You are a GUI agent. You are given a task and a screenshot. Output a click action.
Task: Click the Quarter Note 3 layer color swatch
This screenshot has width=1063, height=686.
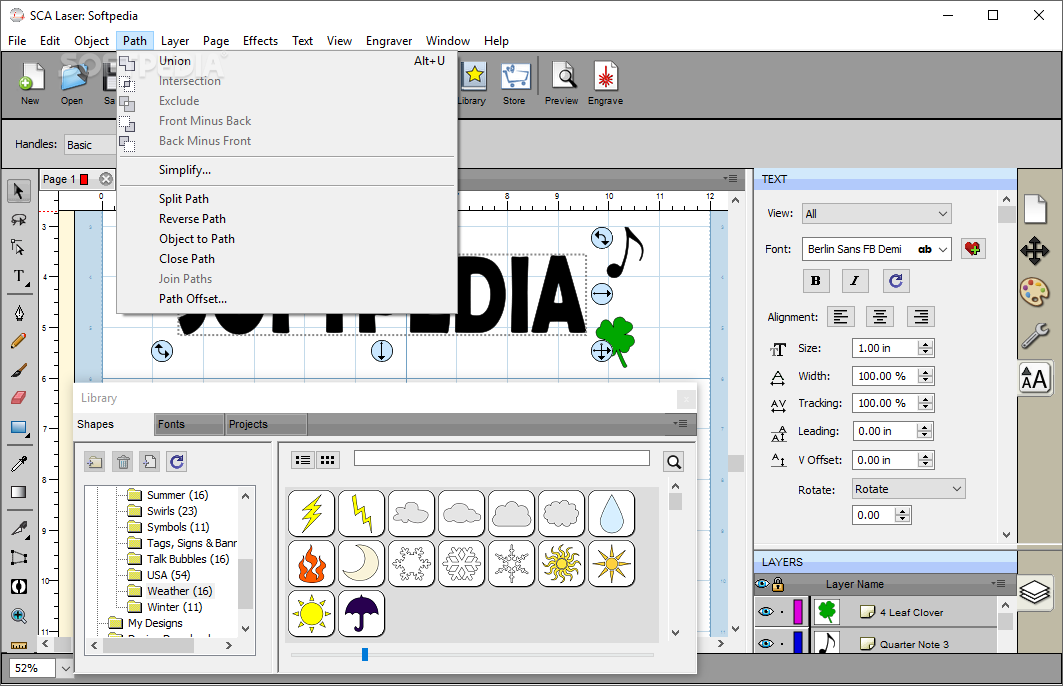click(798, 642)
